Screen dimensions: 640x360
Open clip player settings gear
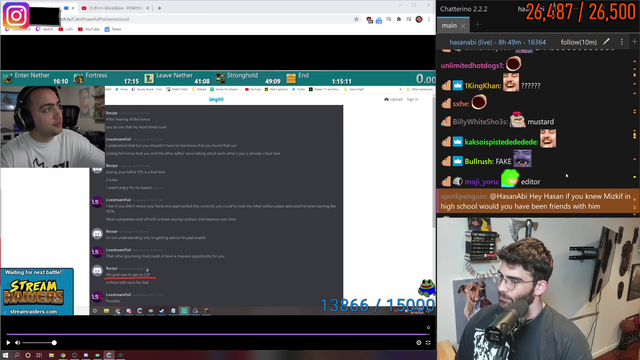[419, 343]
